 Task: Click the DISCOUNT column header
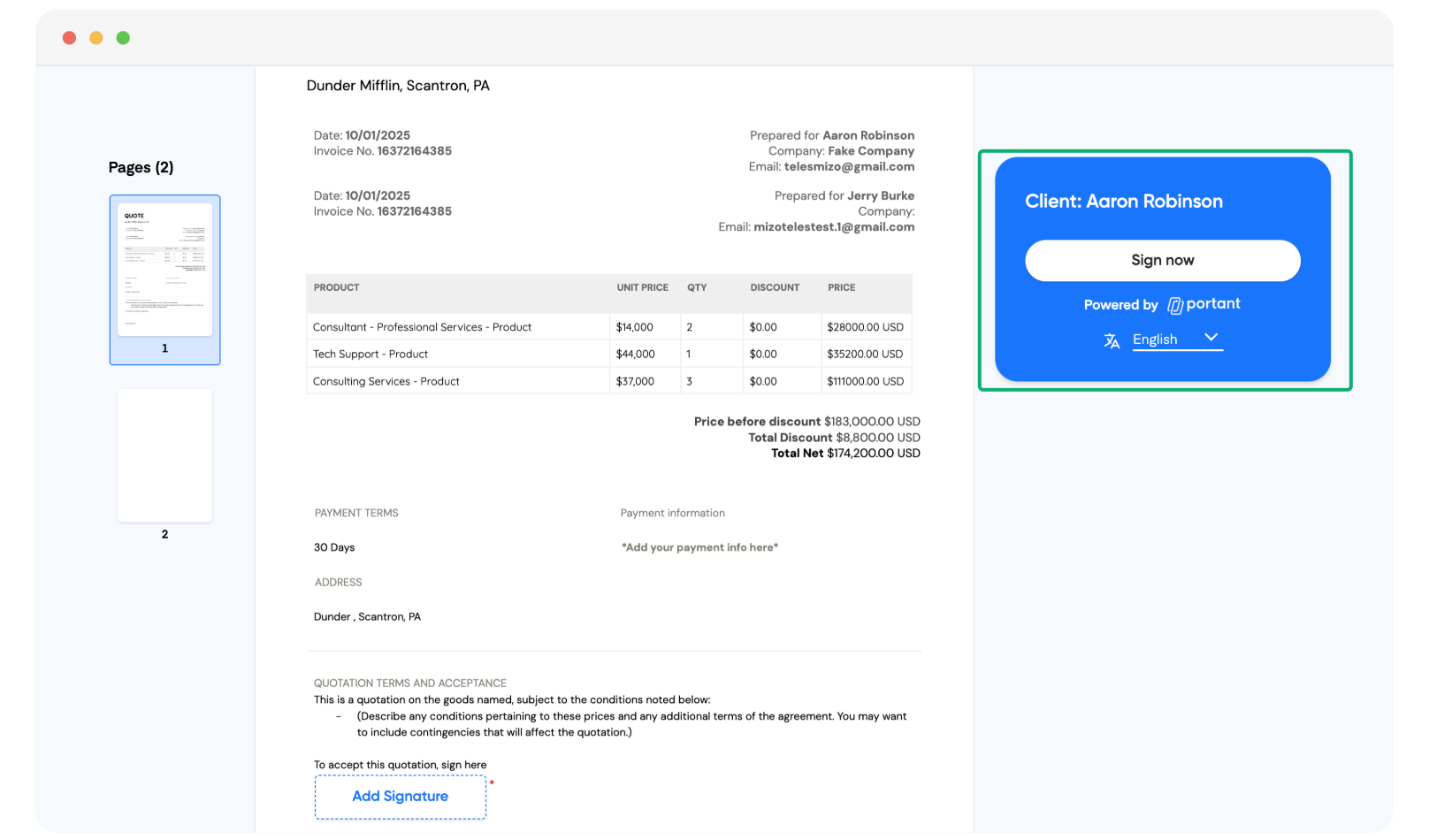774,288
